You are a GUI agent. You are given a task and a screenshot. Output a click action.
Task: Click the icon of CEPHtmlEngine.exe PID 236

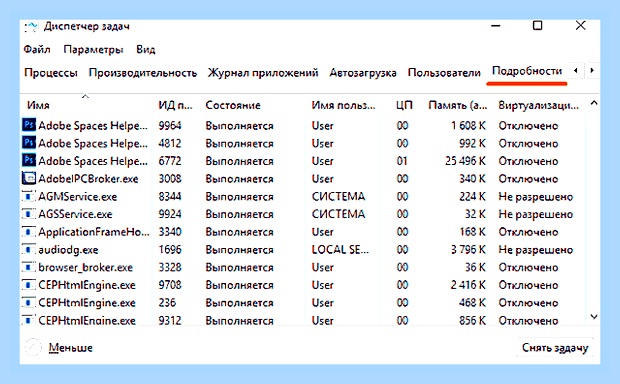coord(28,303)
